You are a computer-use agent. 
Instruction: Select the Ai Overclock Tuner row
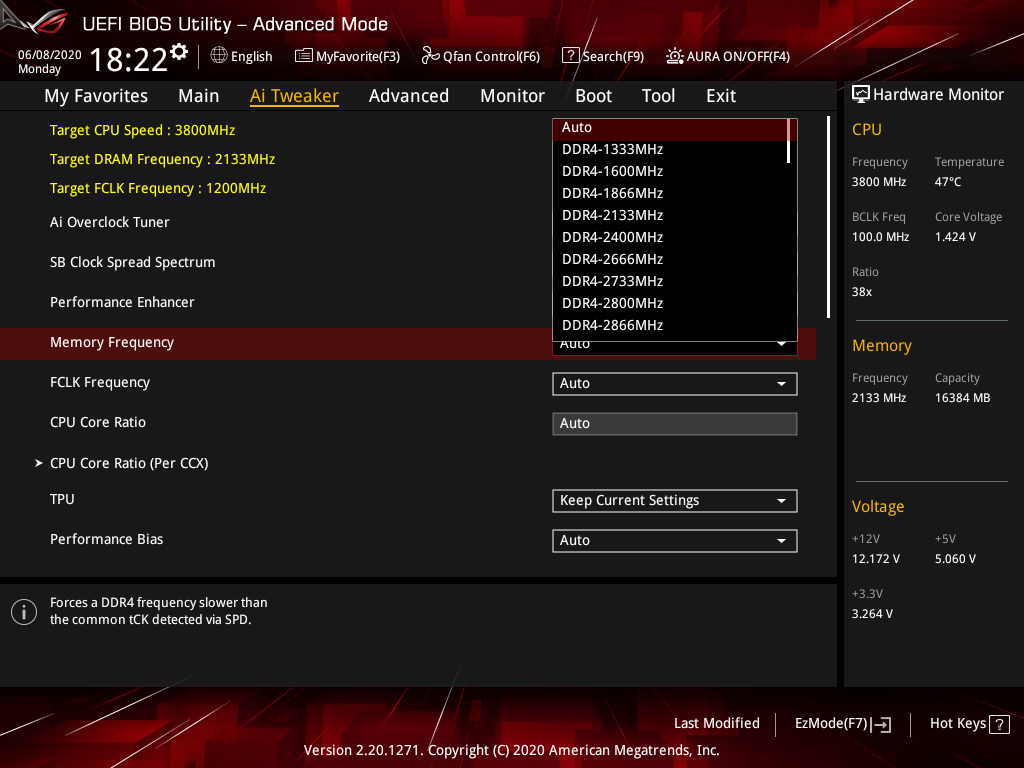[x=110, y=222]
